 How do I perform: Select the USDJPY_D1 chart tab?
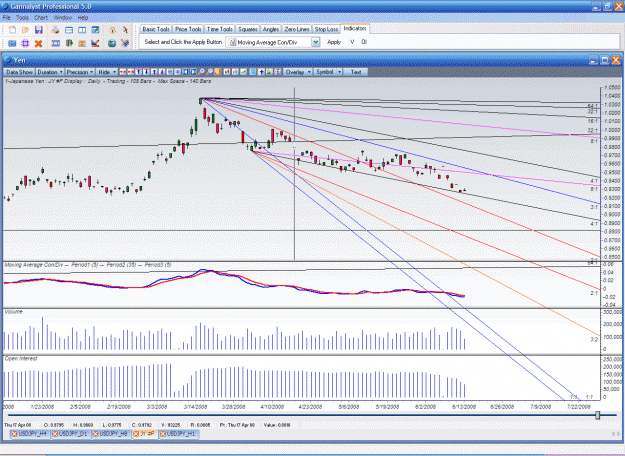point(71,434)
